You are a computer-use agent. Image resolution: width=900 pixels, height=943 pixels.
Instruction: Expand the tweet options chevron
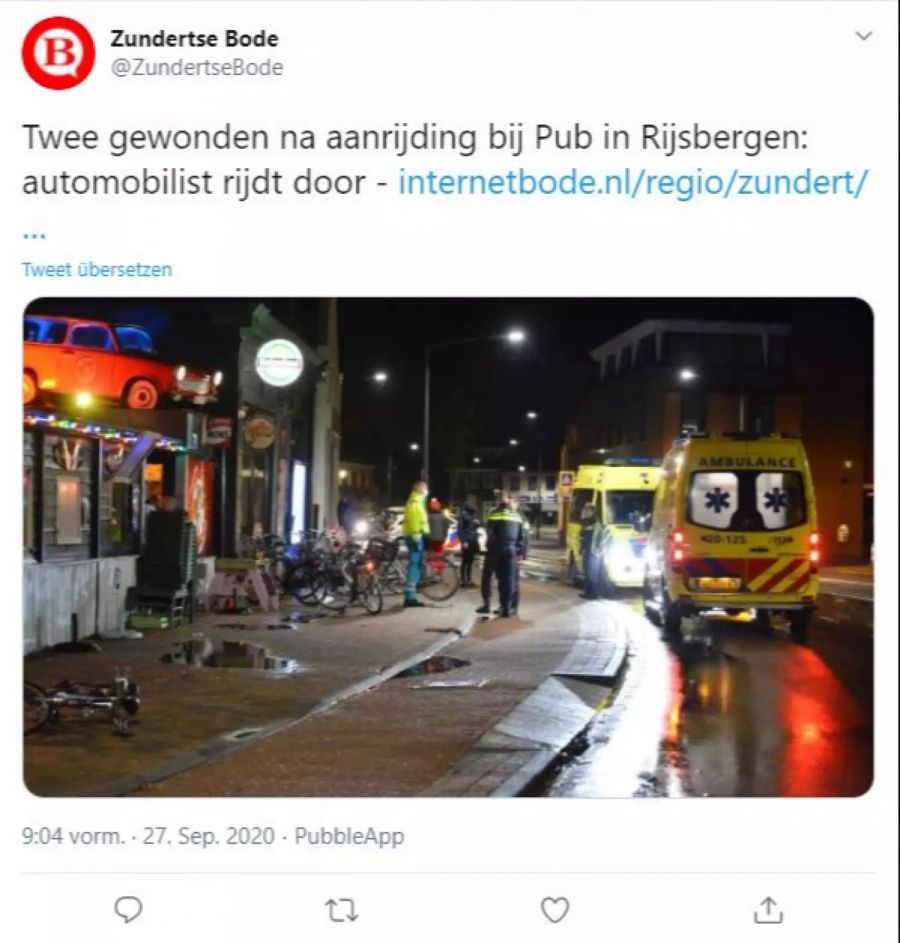point(863,36)
